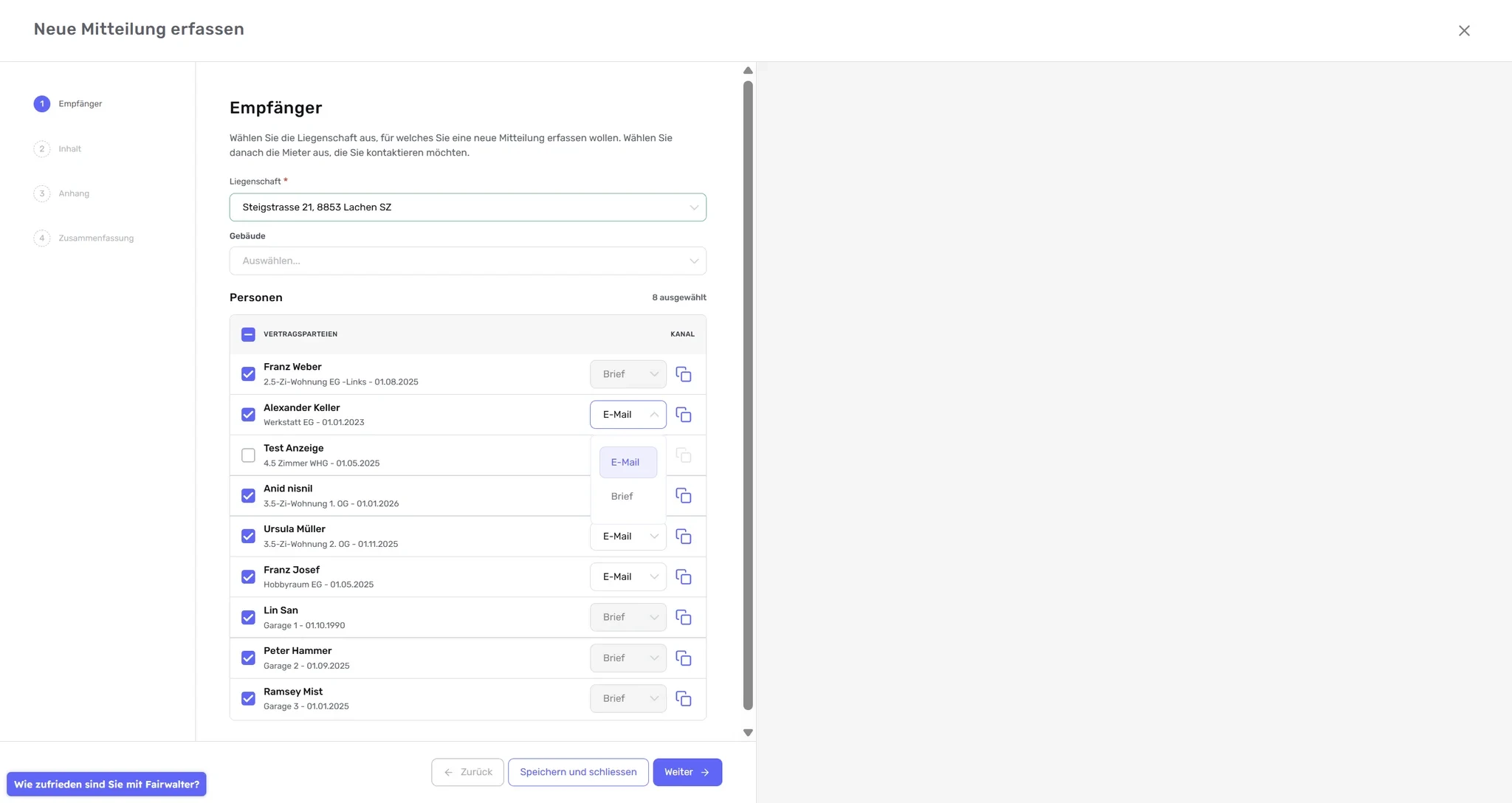The width and height of the screenshot is (1512, 803).
Task: Uncheck Lin San checkbox
Action: tap(248, 618)
